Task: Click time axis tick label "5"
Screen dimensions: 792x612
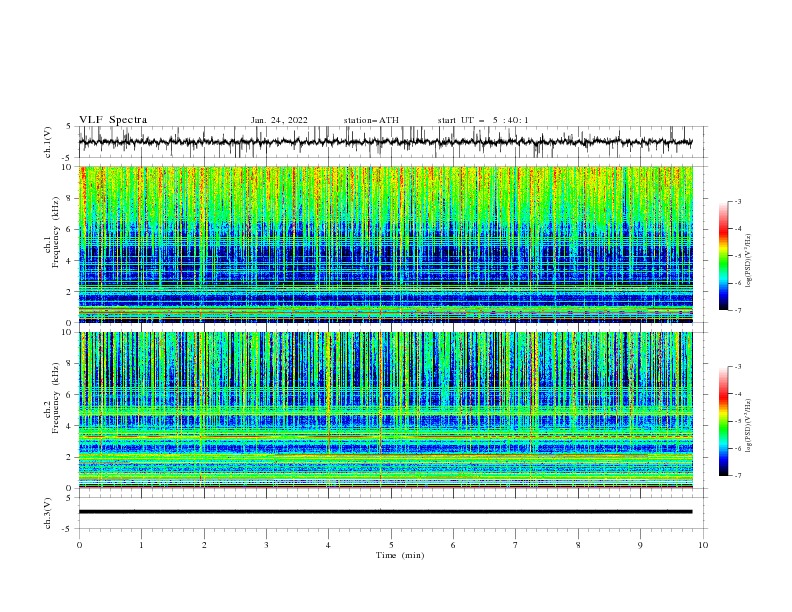Action: click(391, 545)
